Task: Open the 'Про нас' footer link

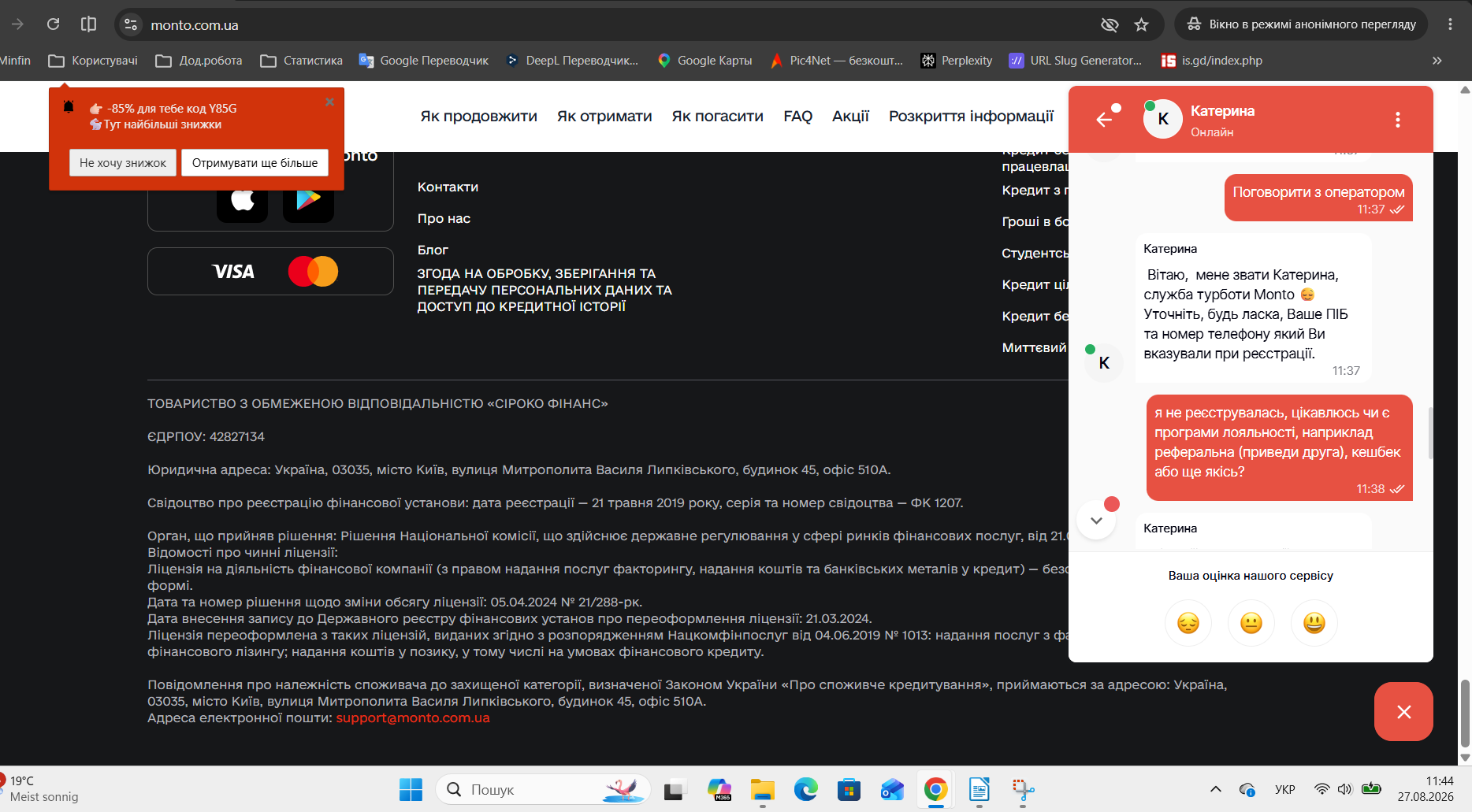Action: 444,218
